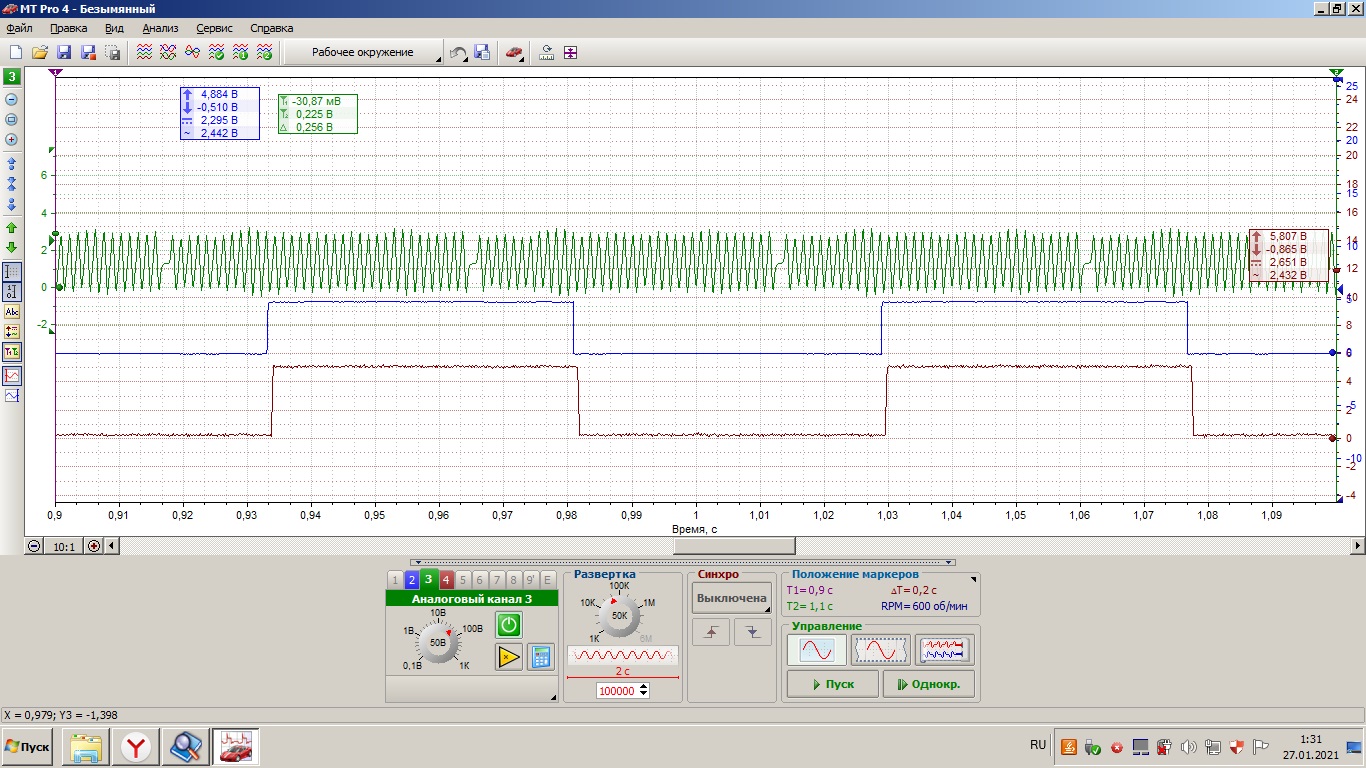
Task: Open the Анализ menu
Action: pyautogui.click(x=160, y=28)
